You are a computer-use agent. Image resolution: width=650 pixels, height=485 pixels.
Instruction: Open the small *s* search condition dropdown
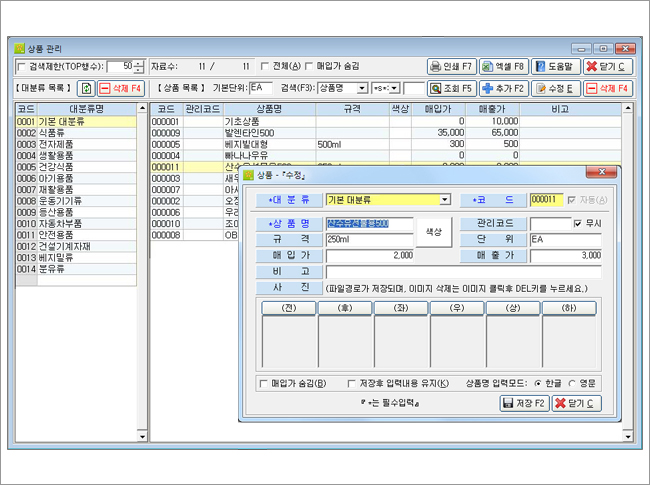[394, 88]
